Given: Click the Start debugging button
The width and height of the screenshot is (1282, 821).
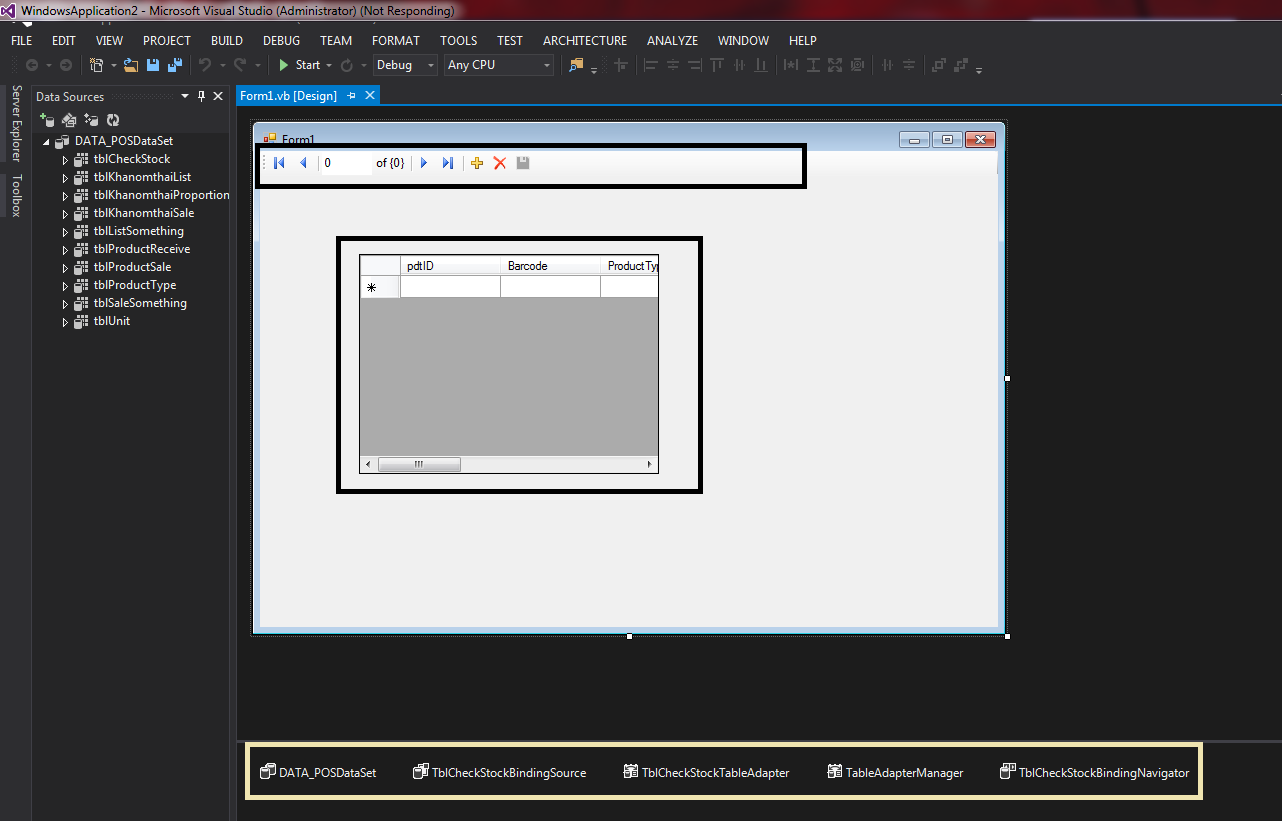Looking at the screenshot, I should pyautogui.click(x=299, y=65).
